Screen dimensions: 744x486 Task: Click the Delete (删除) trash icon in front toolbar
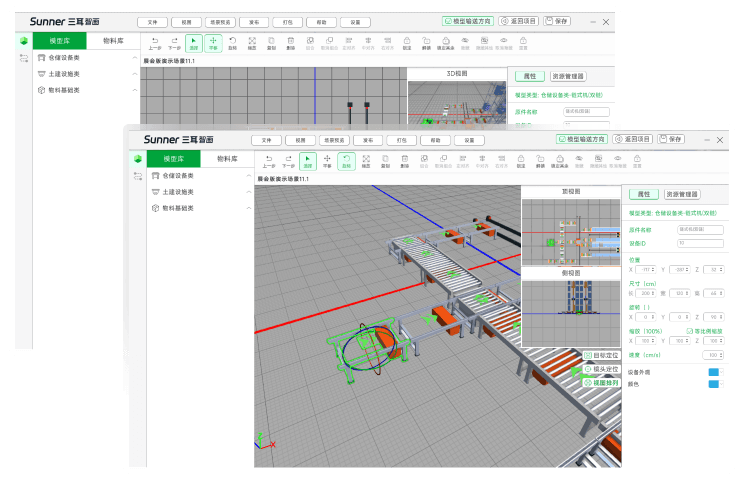[x=405, y=161]
